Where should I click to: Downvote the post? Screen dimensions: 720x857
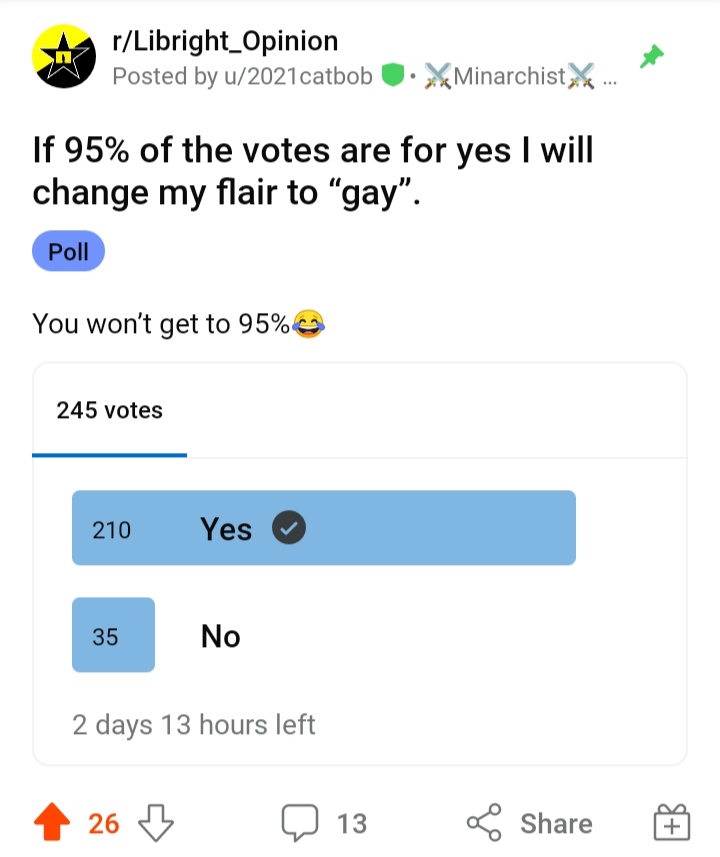coord(154,823)
